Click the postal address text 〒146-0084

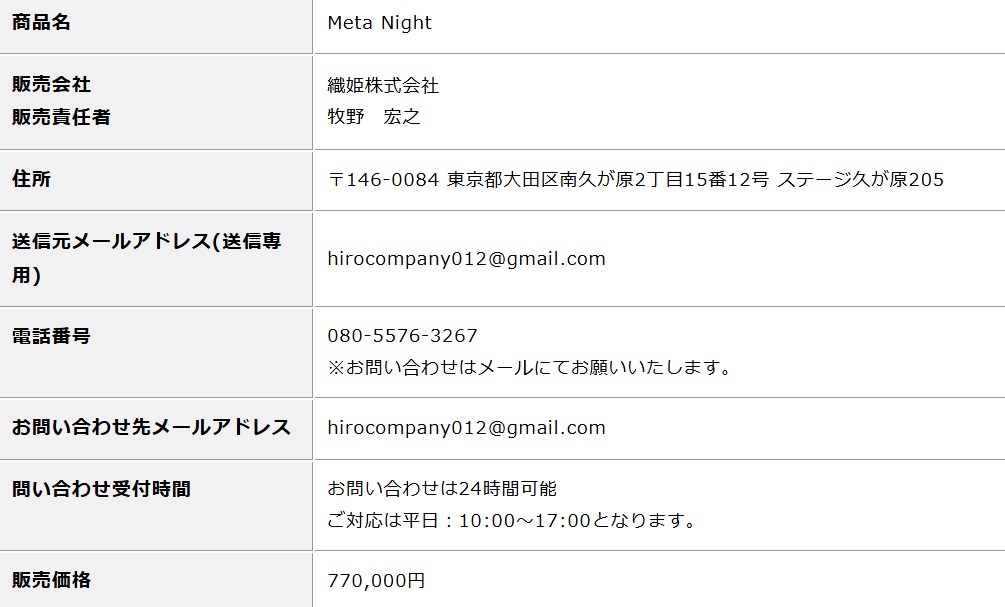pos(383,179)
